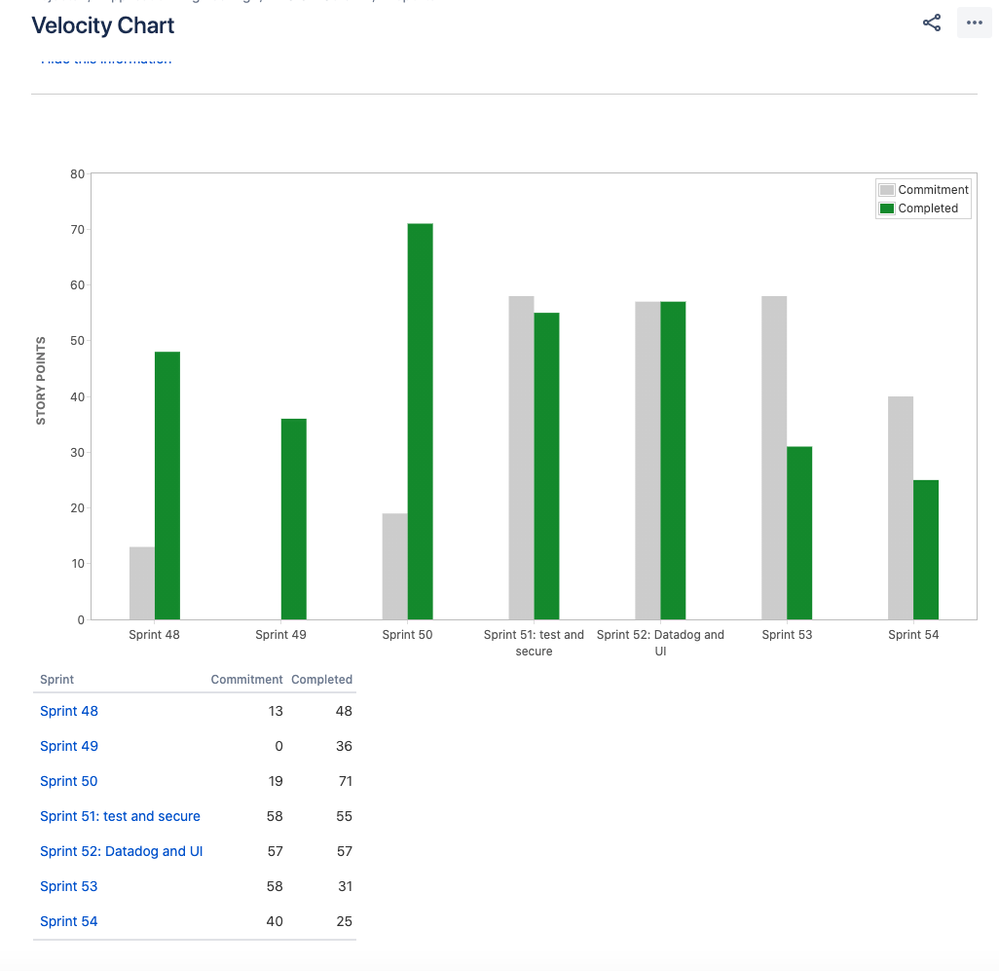The height and width of the screenshot is (971, 999).
Task: Click the Sprint 48 green completed bar
Action: (x=168, y=486)
